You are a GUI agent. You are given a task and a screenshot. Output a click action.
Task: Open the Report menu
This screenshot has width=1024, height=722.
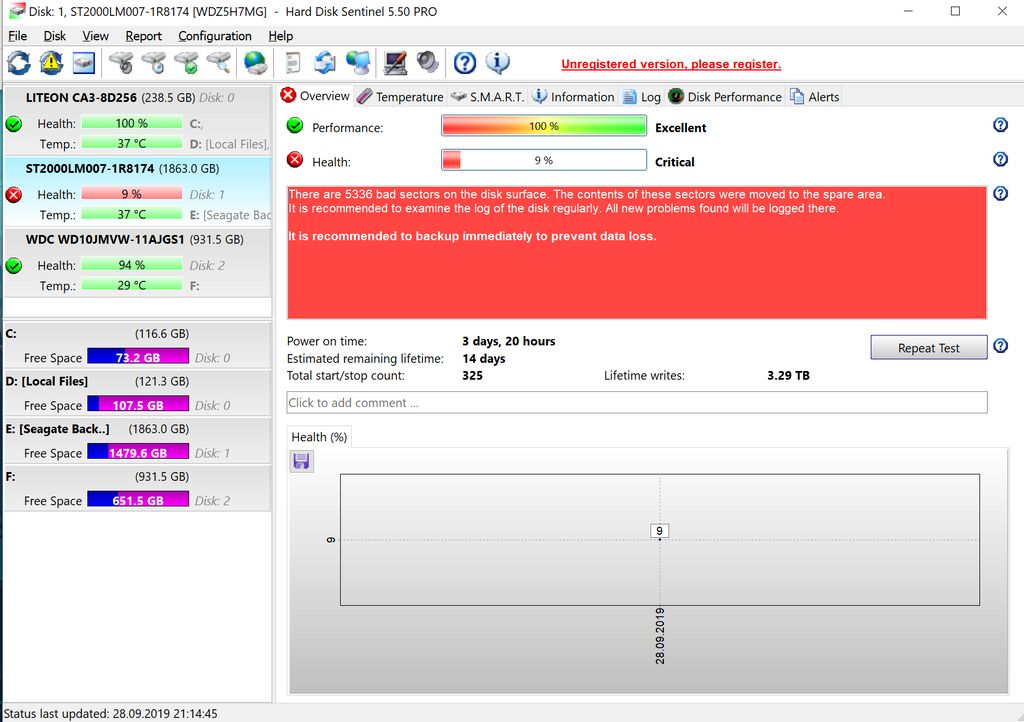pyautogui.click(x=143, y=36)
